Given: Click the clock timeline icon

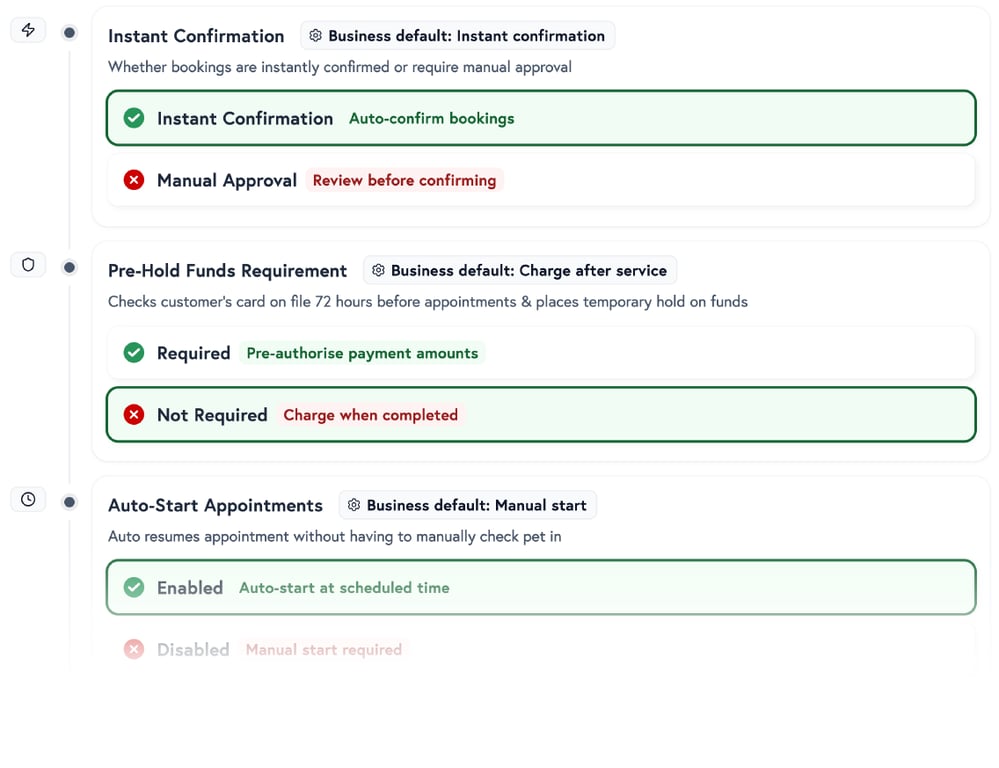Looking at the screenshot, I should [28, 499].
